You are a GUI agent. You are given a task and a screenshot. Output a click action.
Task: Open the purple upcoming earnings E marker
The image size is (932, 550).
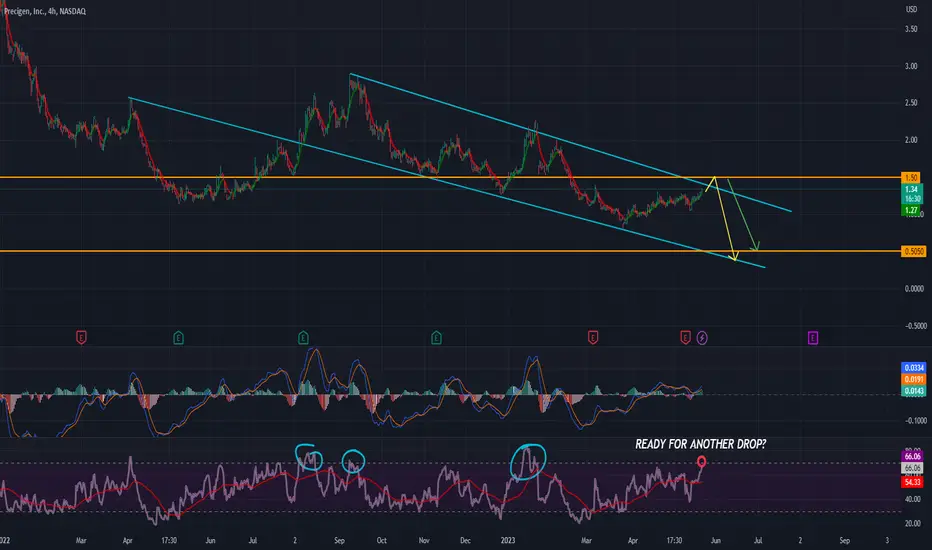click(x=813, y=338)
